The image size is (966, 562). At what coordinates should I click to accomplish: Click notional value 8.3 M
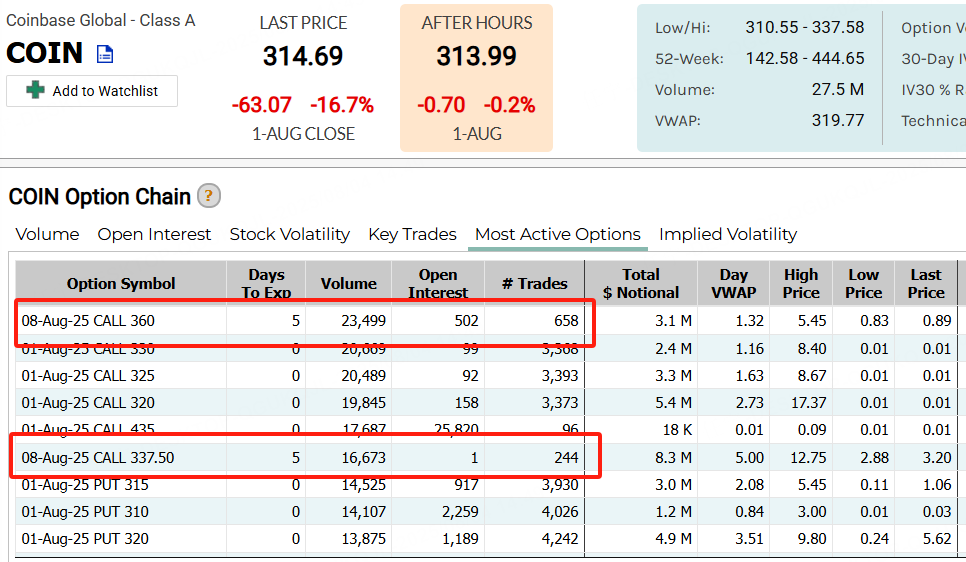673,458
